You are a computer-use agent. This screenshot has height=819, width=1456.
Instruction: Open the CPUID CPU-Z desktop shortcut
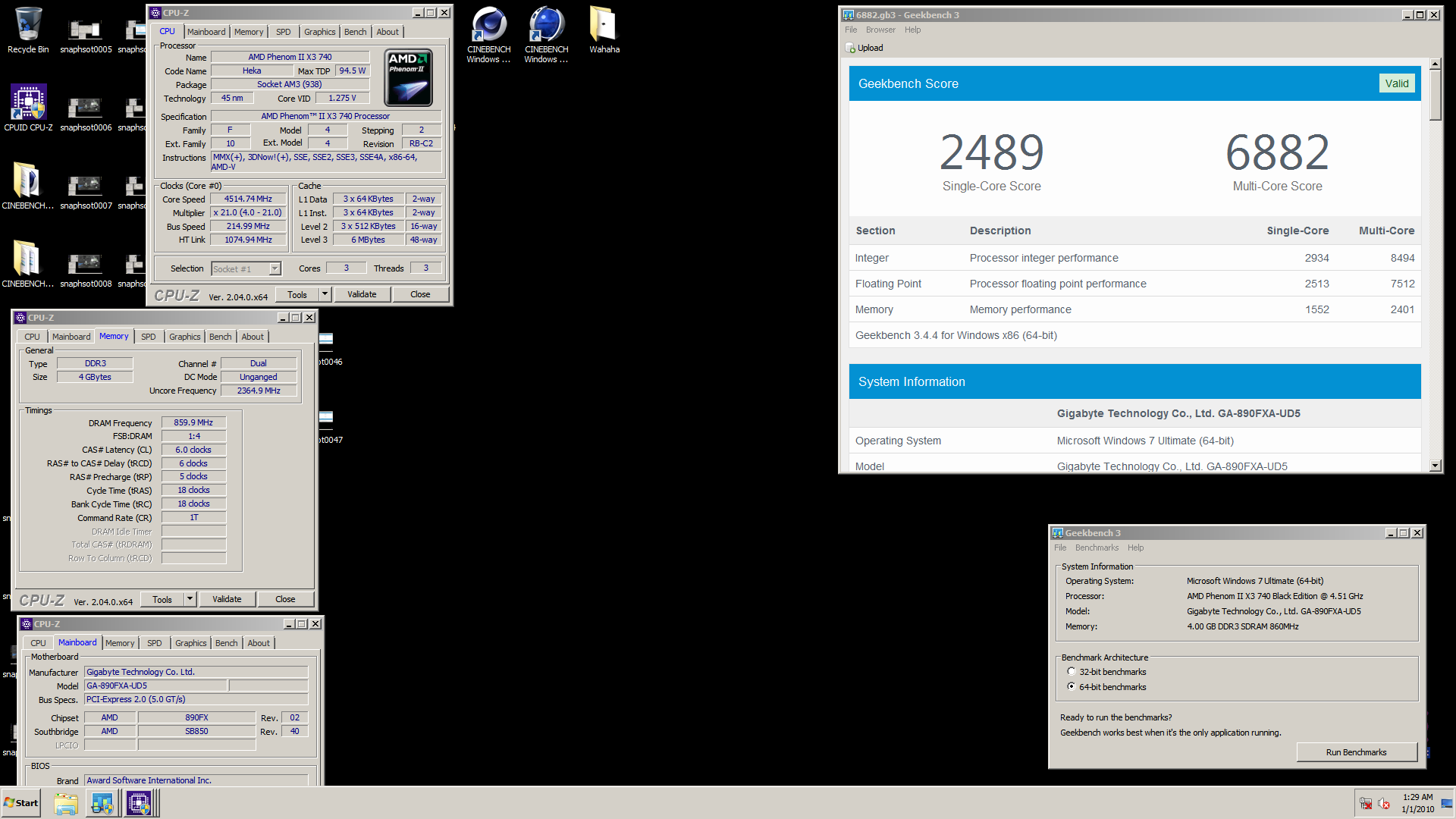pyautogui.click(x=28, y=108)
